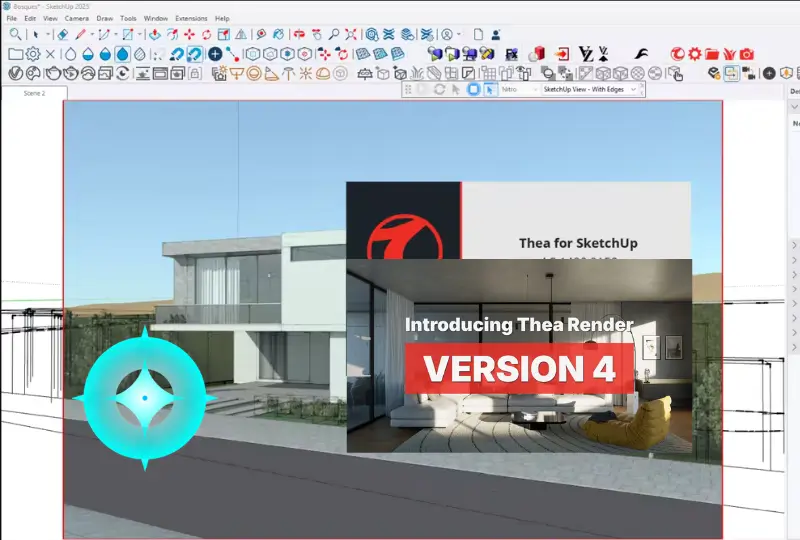Viewport: 800px width, 540px height.
Task: Open the account profile dropdown arrow
Action: 459,35
